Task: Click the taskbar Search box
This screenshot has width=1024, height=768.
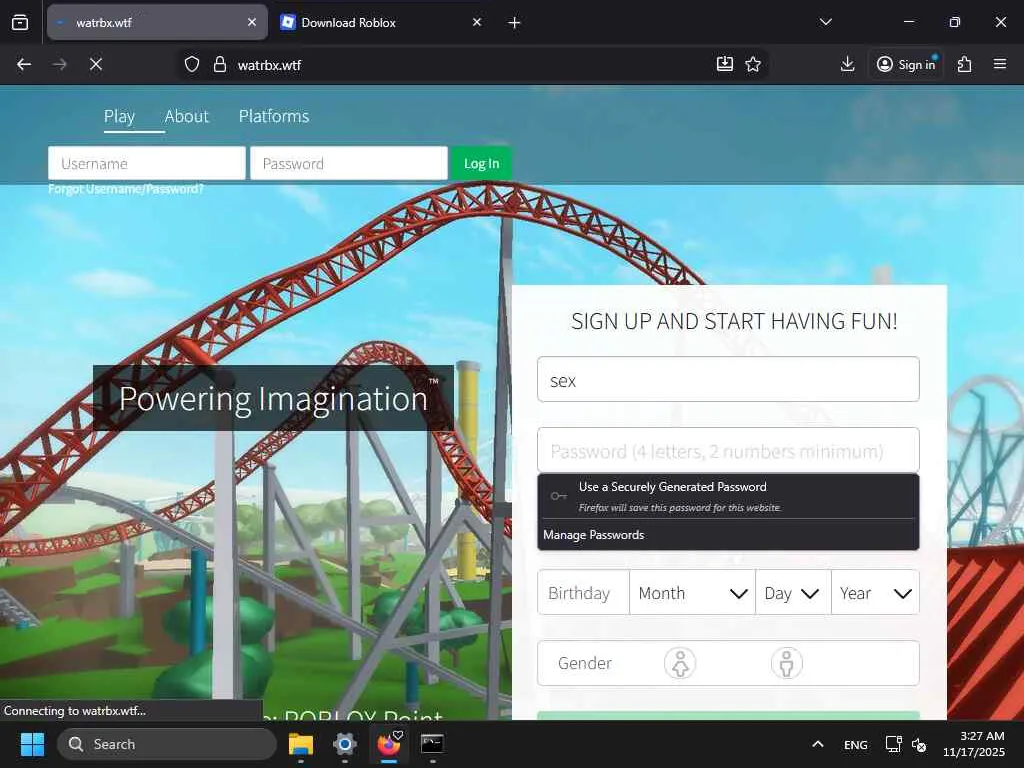Action: coord(167,744)
